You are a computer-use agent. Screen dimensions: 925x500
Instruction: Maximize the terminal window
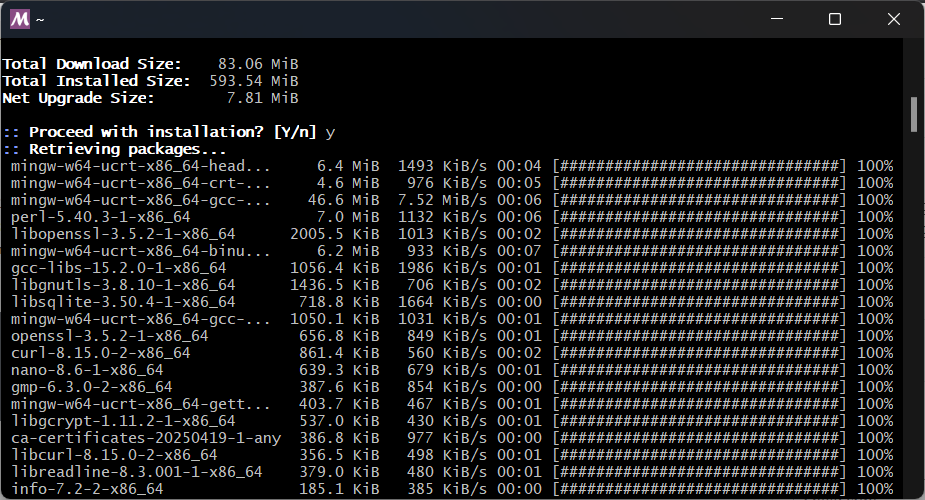pyautogui.click(x=835, y=19)
